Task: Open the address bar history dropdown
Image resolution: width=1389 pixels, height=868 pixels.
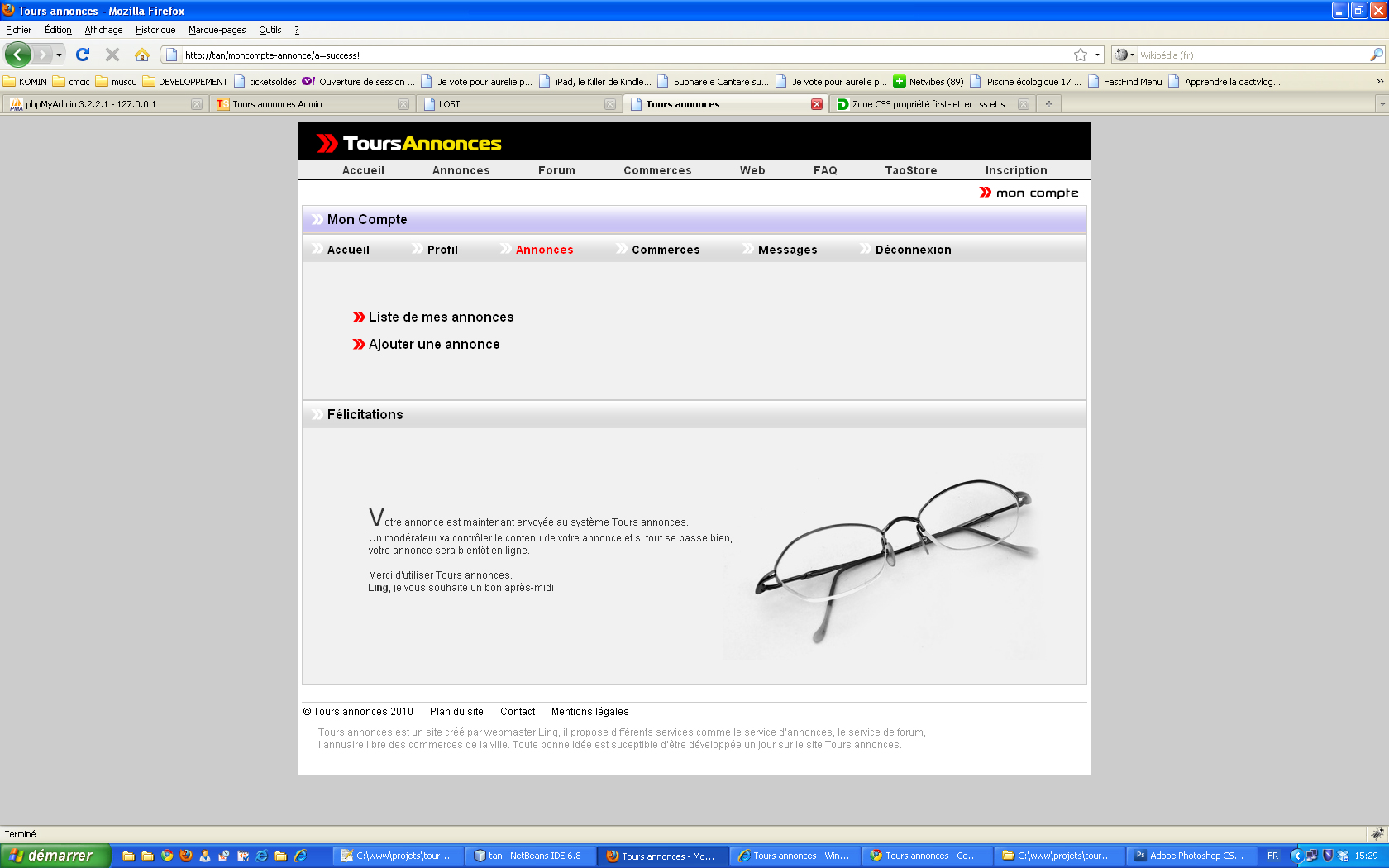Action: pyautogui.click(x=1097, y=55)
